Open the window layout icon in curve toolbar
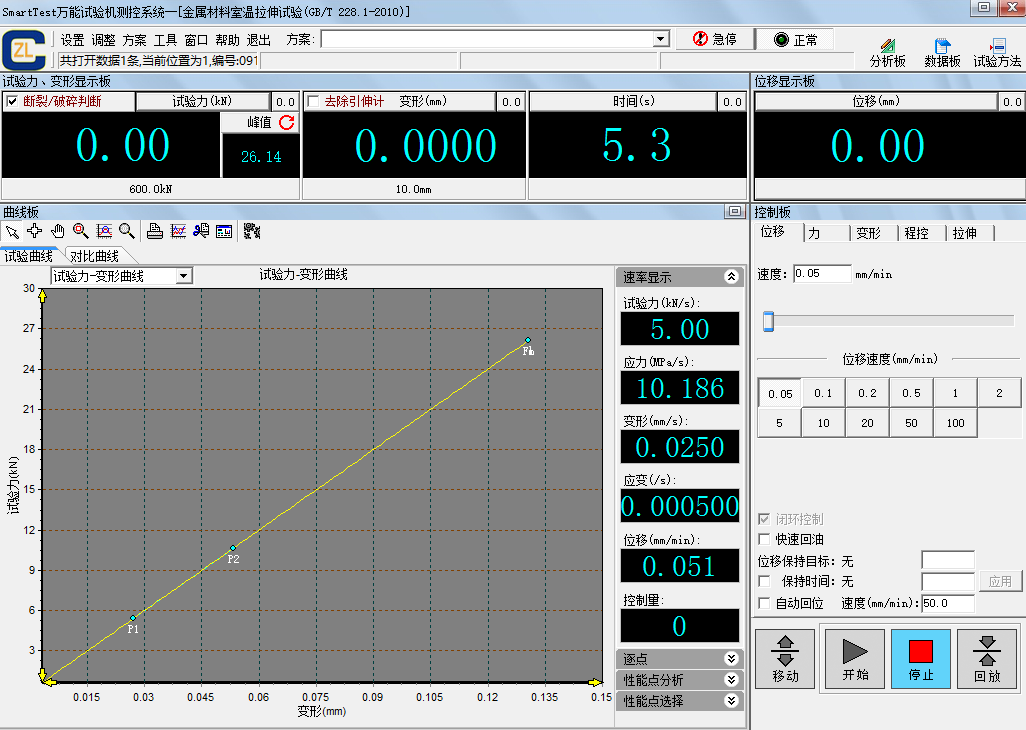 point(224,231)
